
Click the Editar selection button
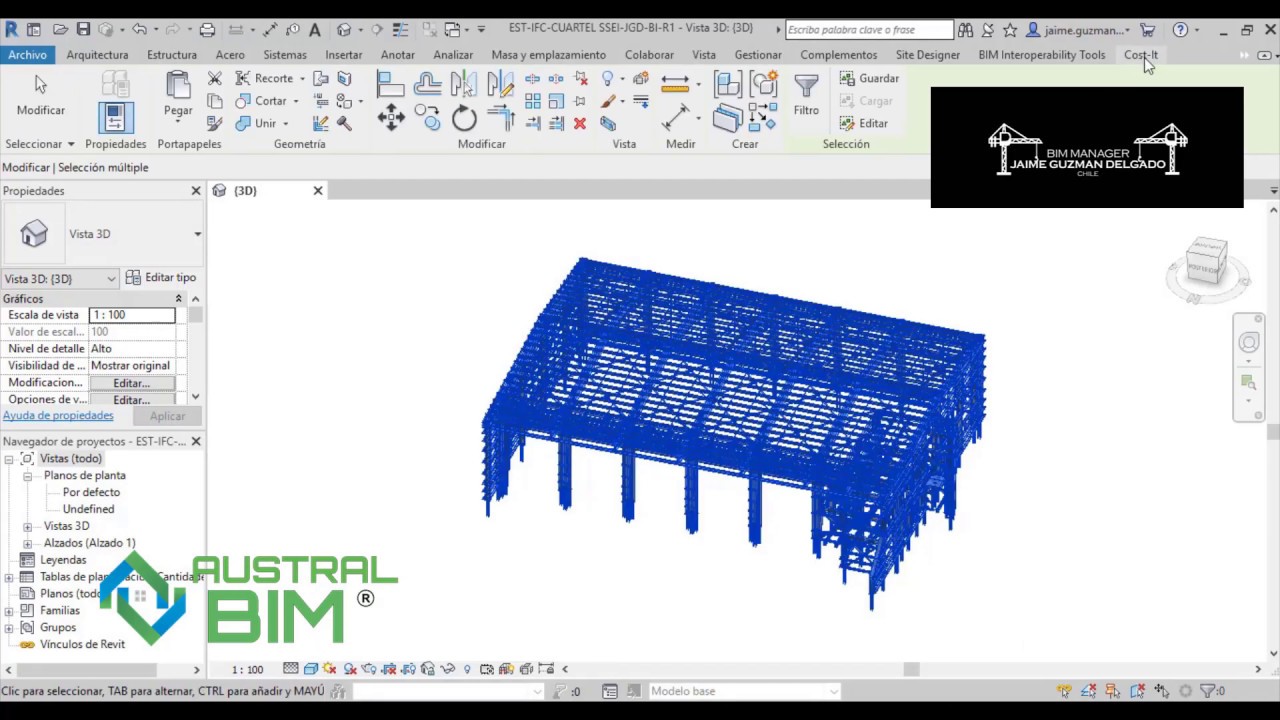[864, 124]
